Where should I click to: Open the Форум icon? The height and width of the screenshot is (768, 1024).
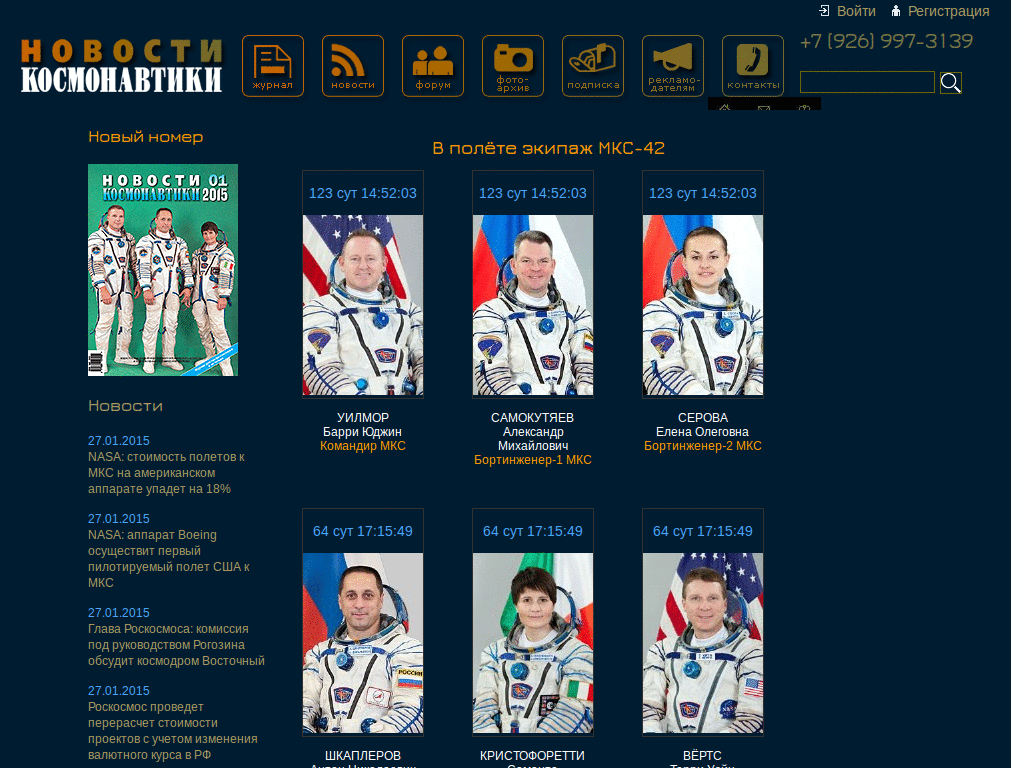432,66
